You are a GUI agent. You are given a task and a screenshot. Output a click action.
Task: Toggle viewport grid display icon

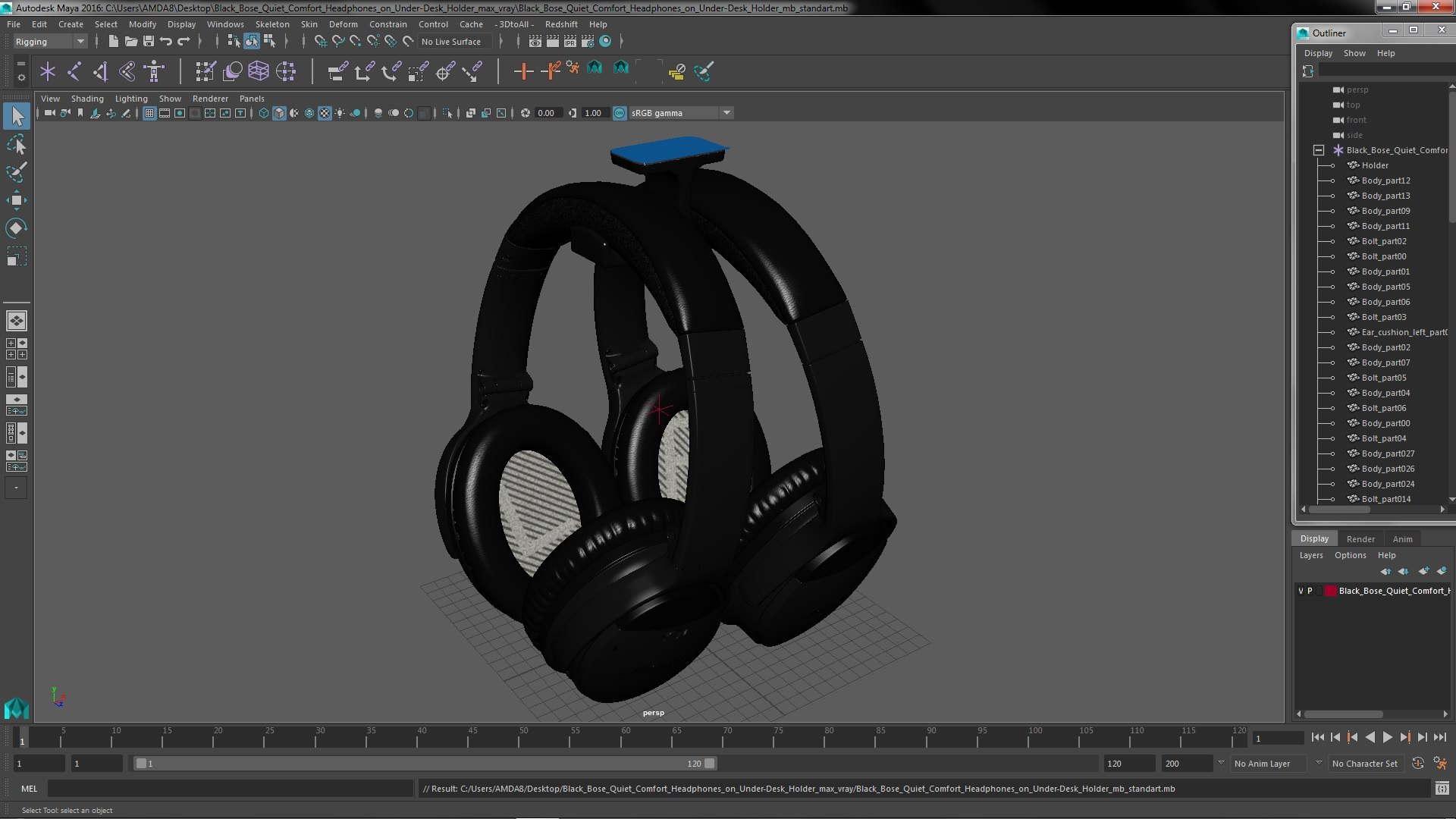pyautogui.click(x=149, y=113)
